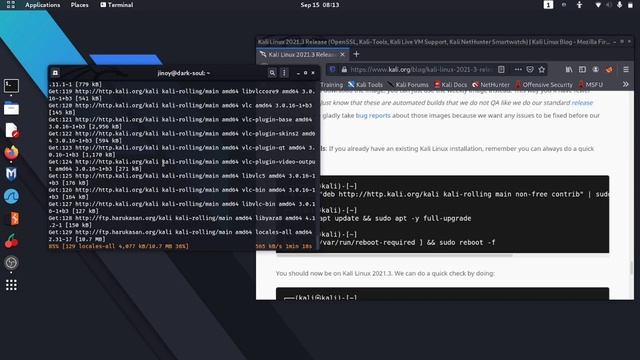Open the NetHunter bookmark

coord(491,84)
